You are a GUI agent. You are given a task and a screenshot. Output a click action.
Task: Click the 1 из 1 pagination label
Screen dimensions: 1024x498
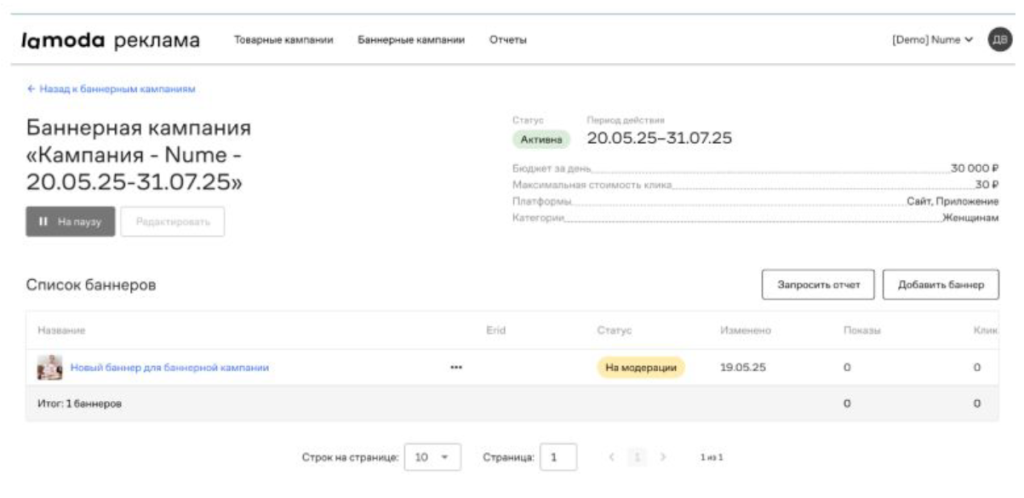point(712,458)
